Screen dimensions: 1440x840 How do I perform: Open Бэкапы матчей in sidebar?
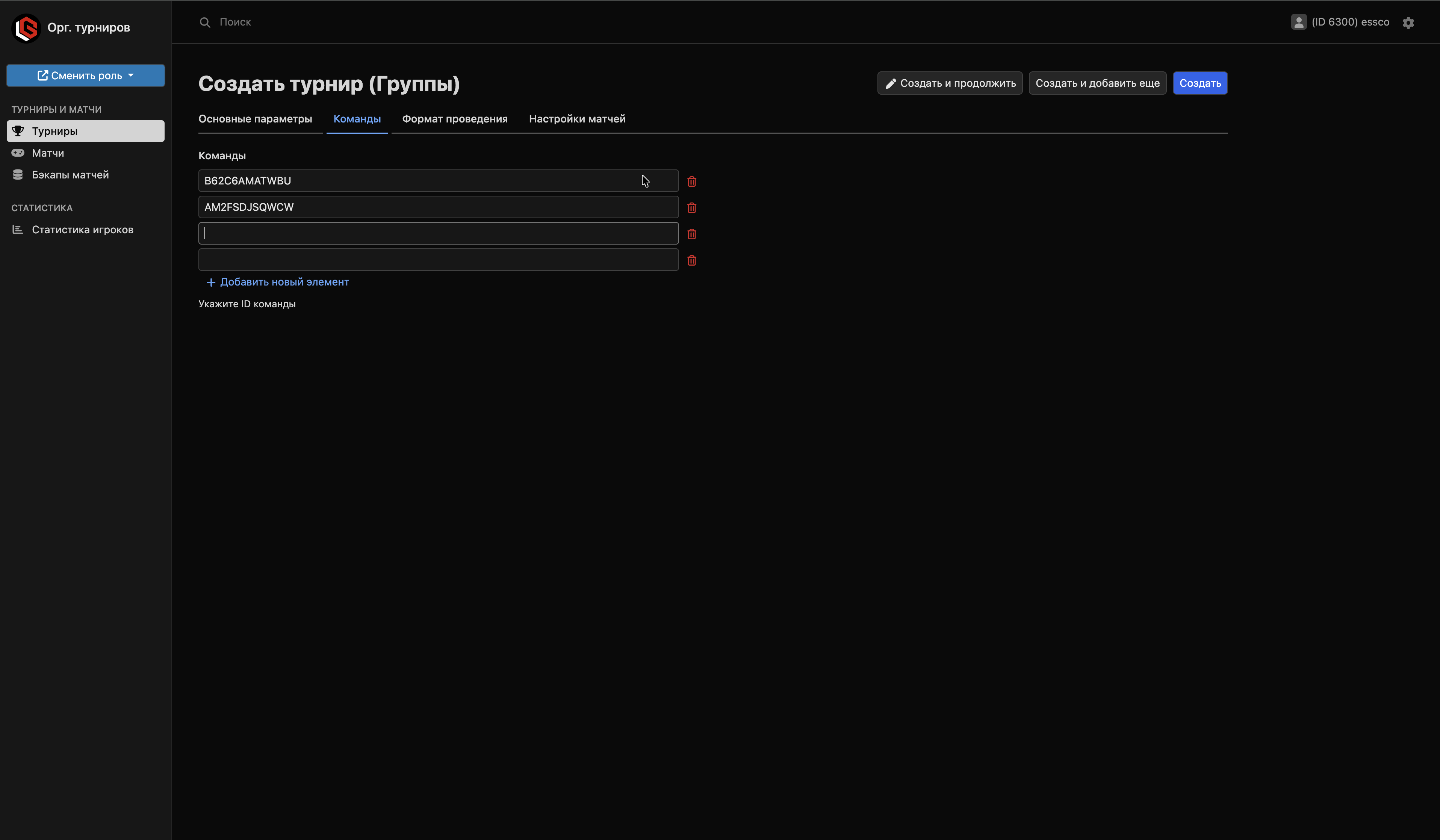(70, 175)
